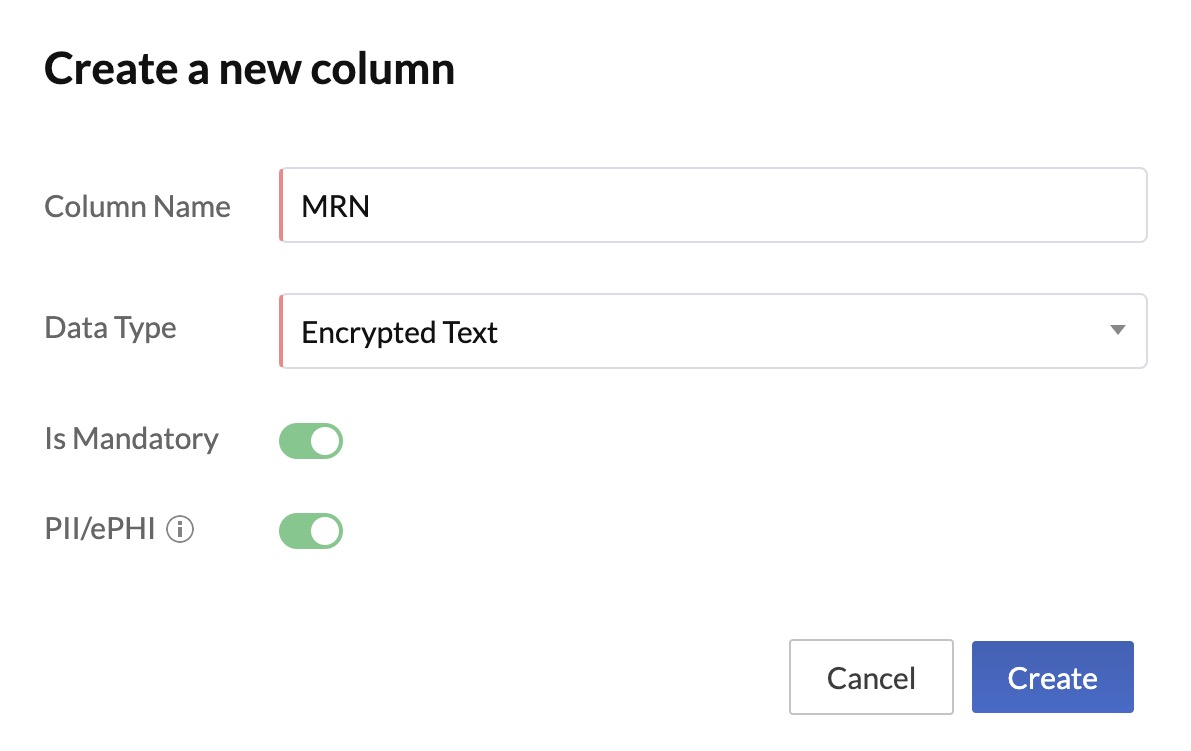Turn off the PII/ePHI switch

point(311,531)
